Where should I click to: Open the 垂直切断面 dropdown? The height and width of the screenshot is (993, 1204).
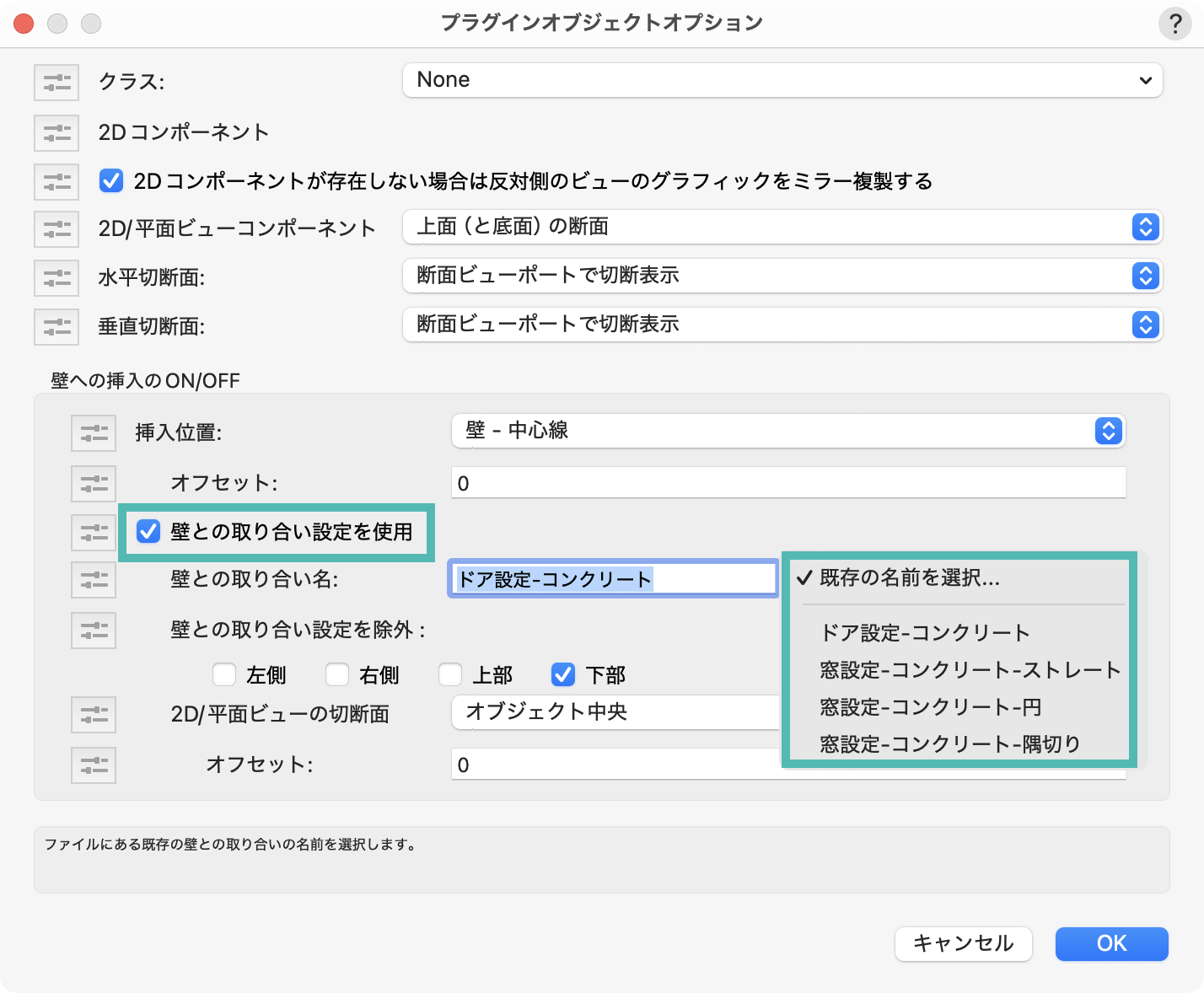tap(782, 325)
